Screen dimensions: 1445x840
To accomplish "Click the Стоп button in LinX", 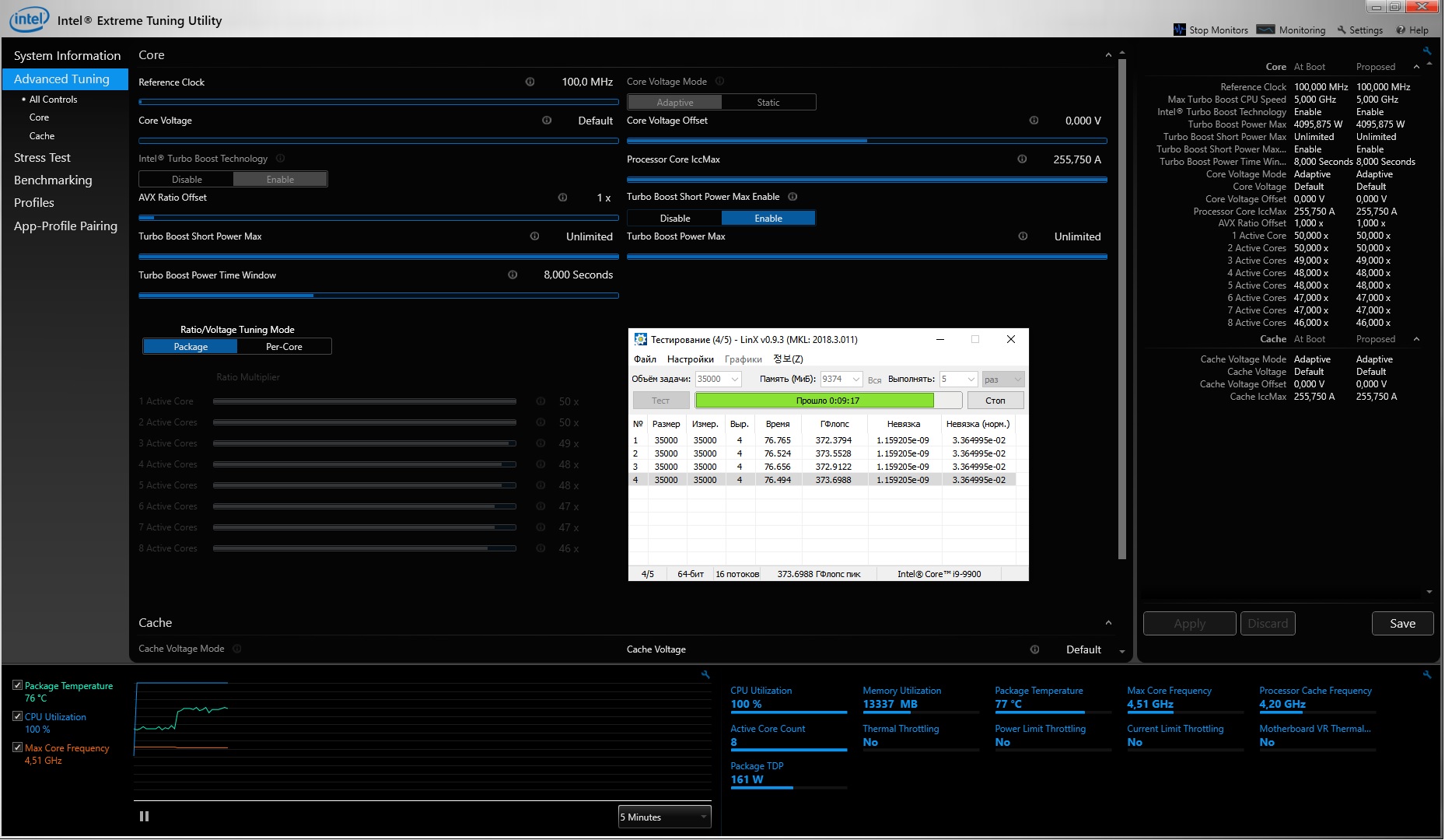I will pos(995,401).
